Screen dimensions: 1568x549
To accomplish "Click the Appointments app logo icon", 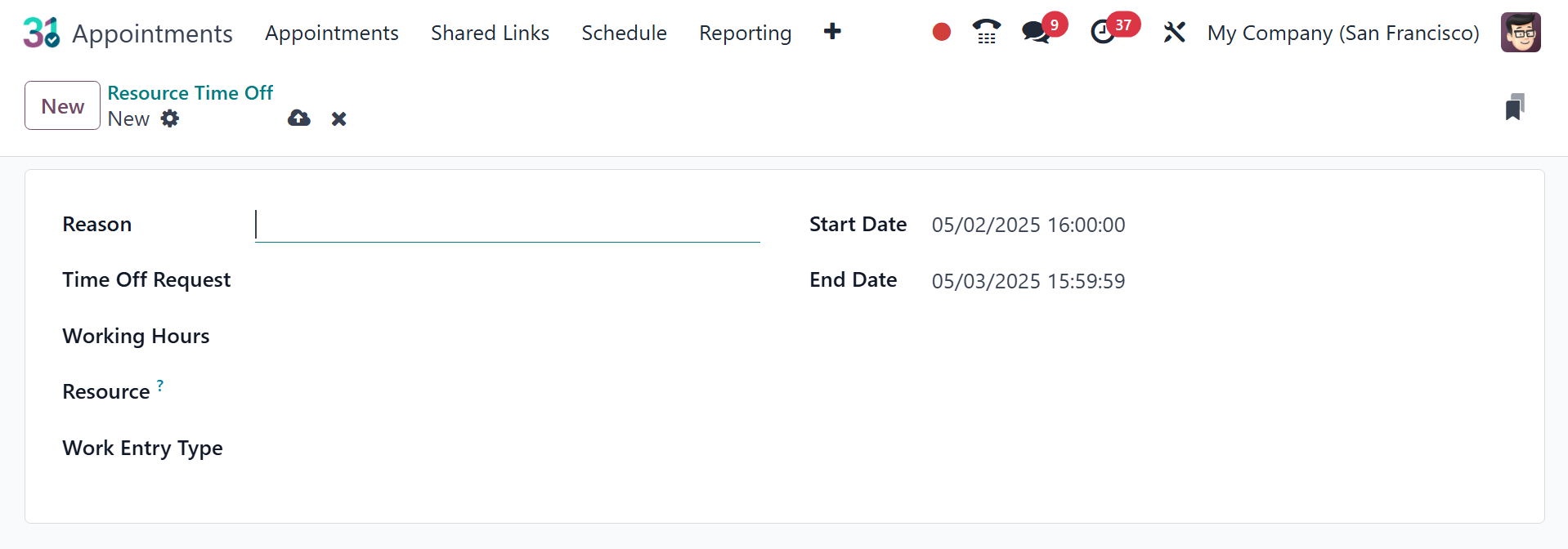I will pos(41,33).
